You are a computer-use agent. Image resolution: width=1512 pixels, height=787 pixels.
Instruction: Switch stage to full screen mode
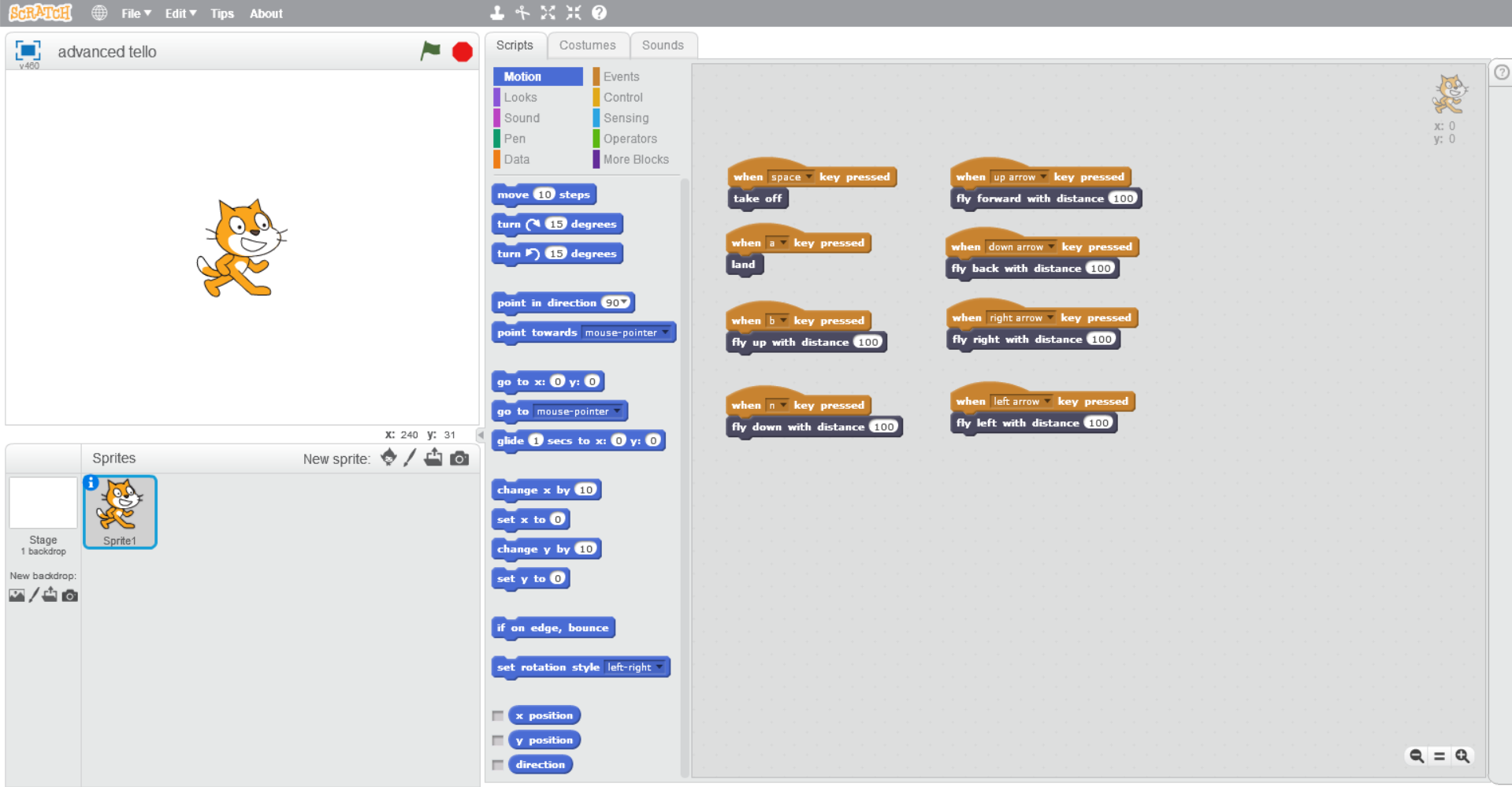pos(28,50)
